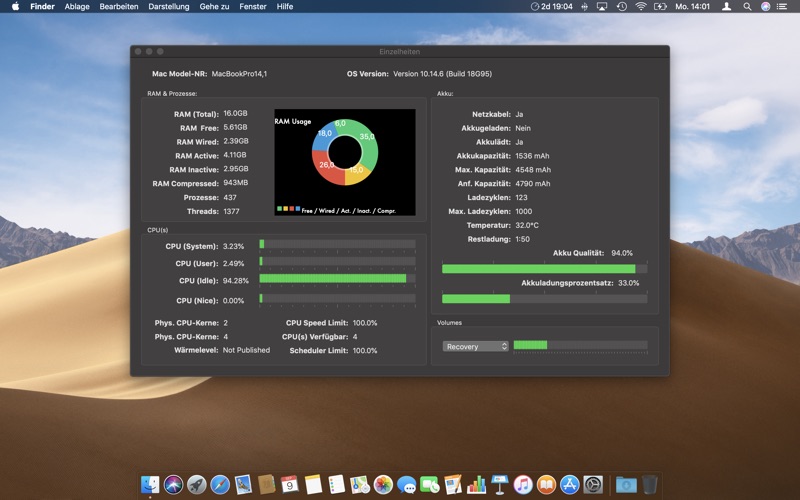Click the clock Mo. 14:01

[x=692, y=6]
